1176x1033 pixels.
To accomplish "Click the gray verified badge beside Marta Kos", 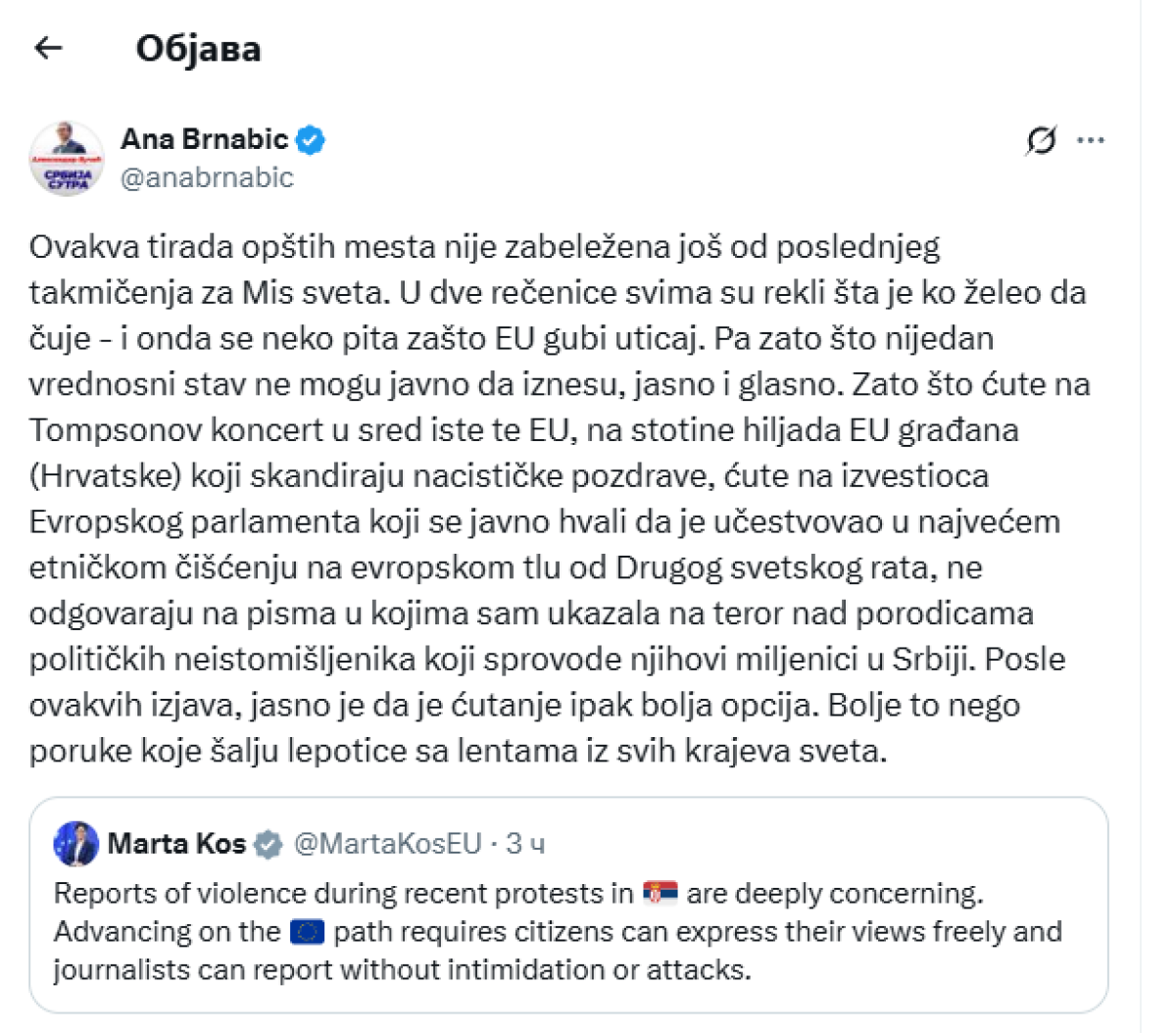I will (269, 844).
